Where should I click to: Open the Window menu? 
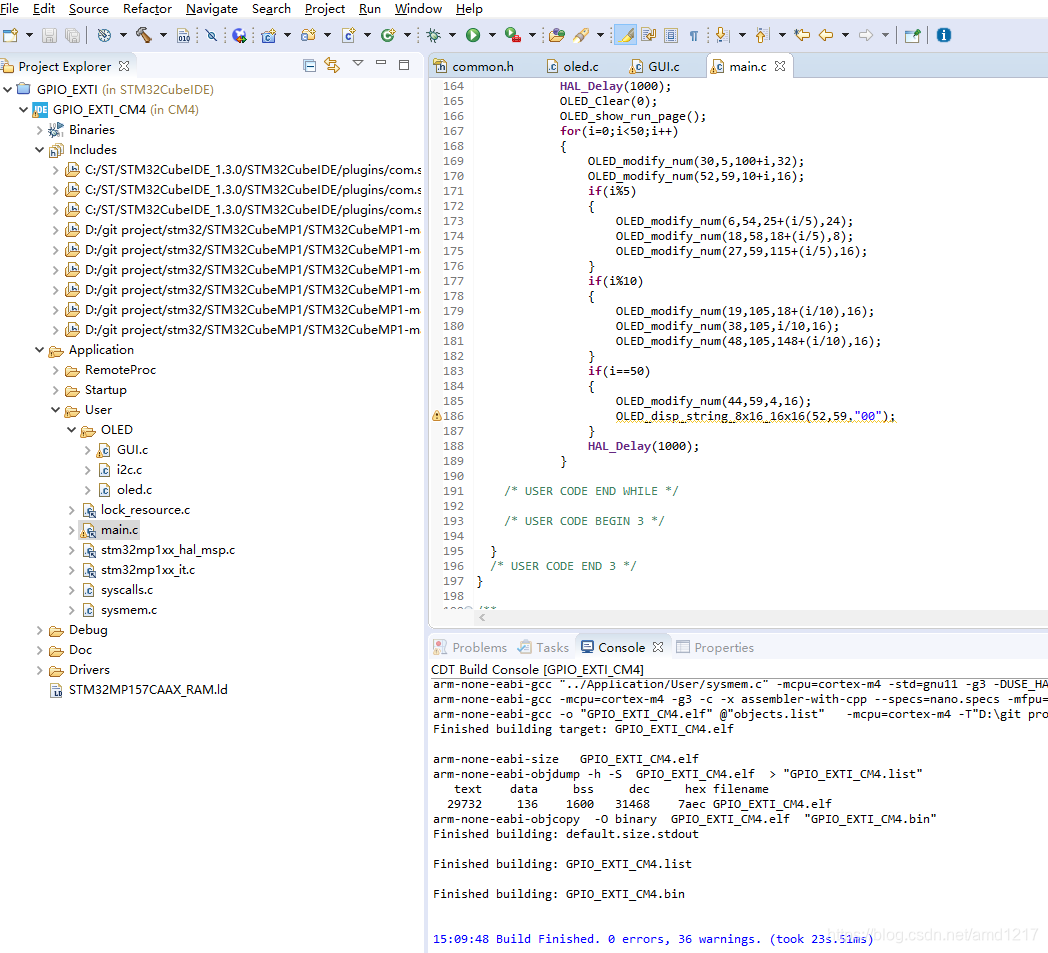[x=418, y=9]
